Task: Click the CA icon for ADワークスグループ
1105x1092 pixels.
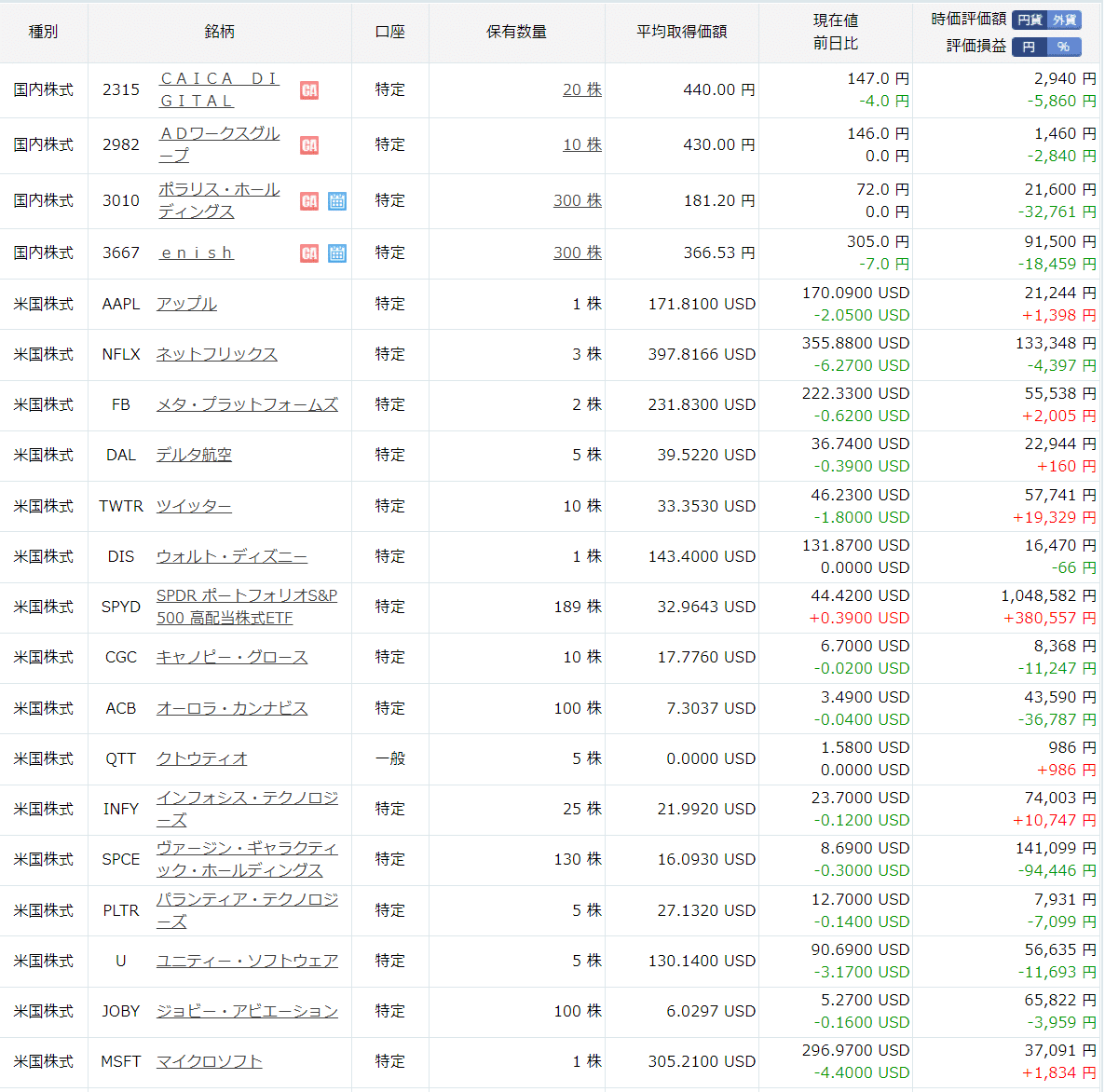Action: tap(308, 145)
